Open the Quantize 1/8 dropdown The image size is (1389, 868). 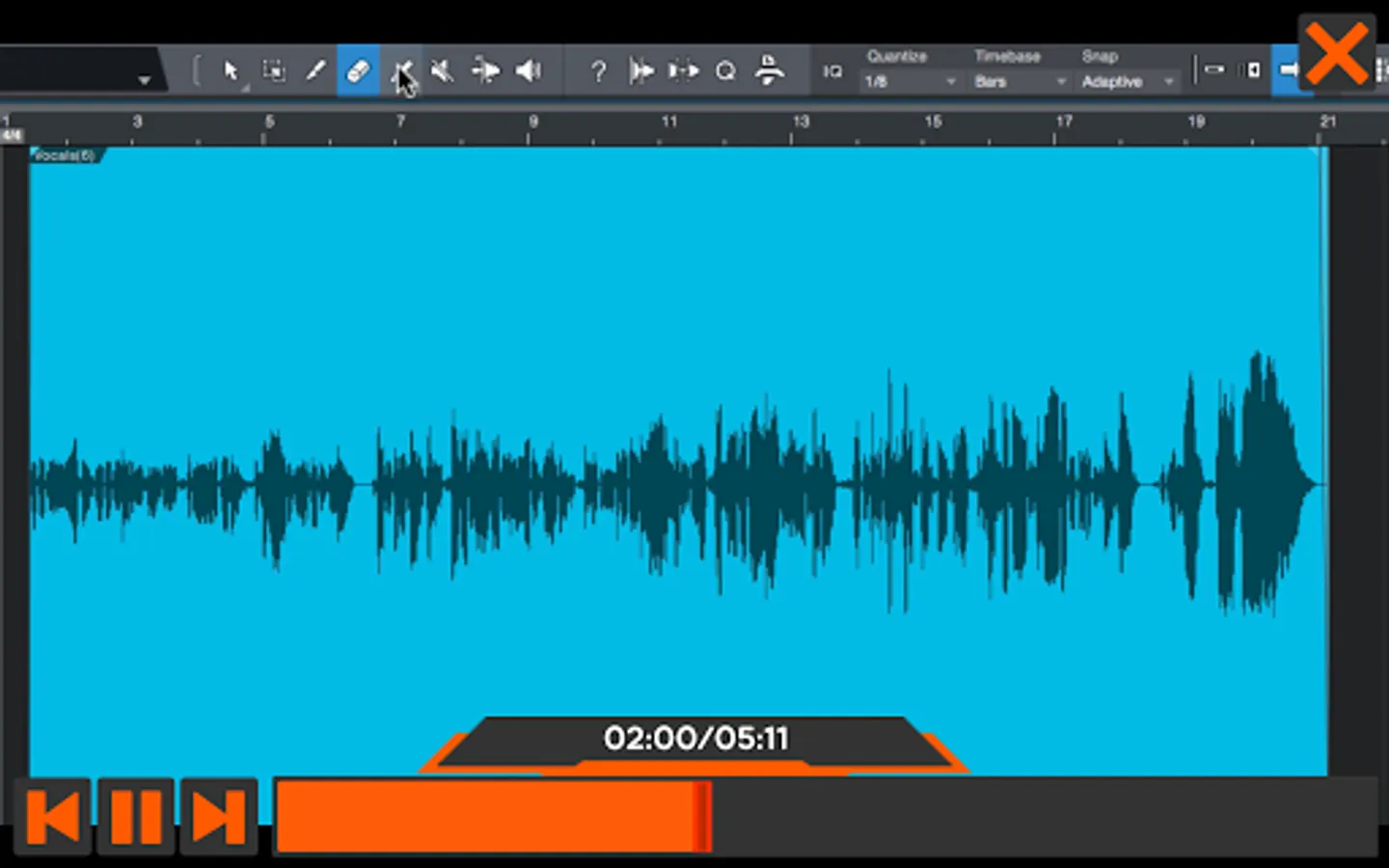click(910, 82)
